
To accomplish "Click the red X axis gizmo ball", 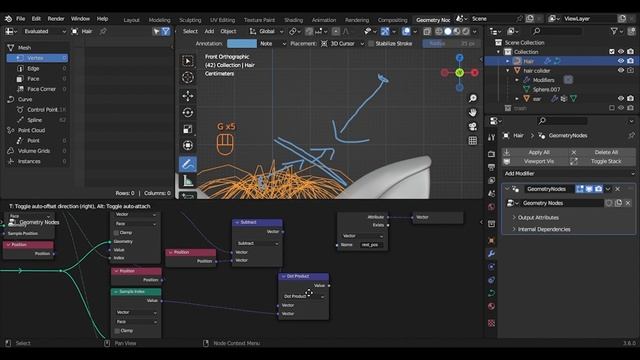I will point(475,73).
